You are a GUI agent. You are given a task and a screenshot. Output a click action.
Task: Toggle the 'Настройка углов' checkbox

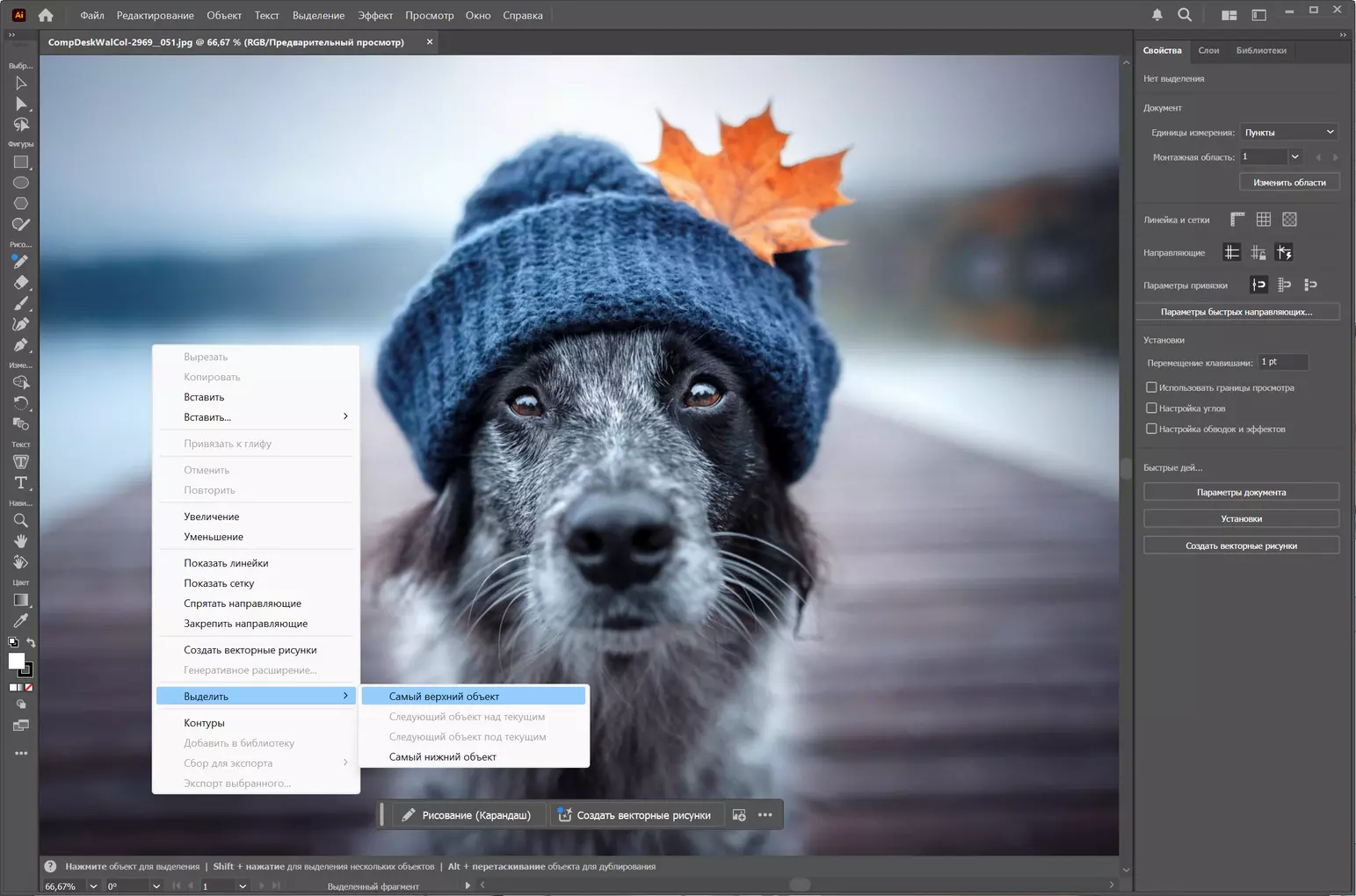coord(1151,408)
